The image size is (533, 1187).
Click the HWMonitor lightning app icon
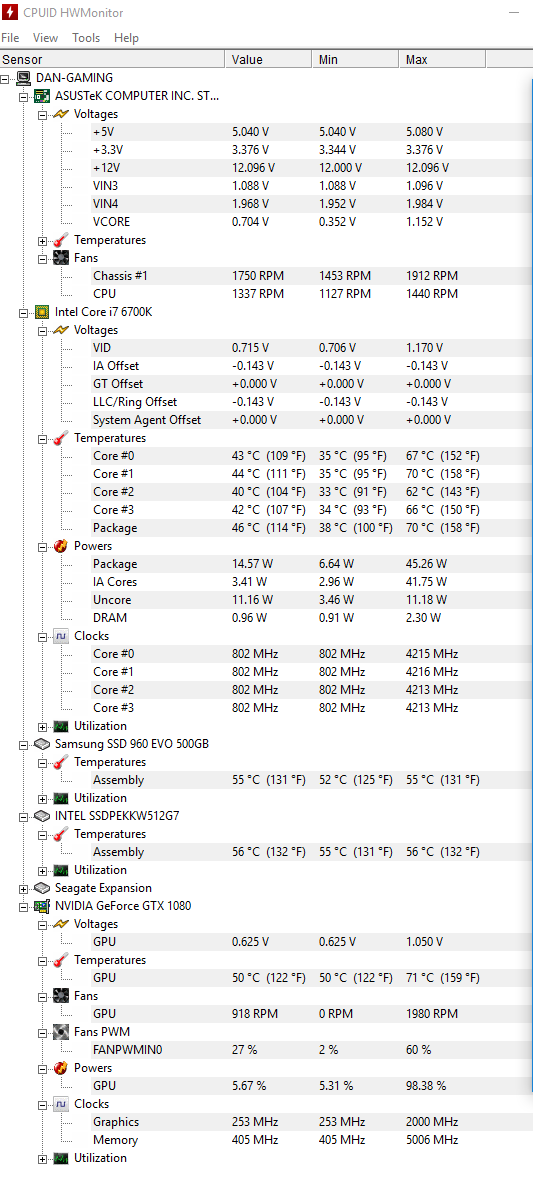pyautogui.click(x=10, y=13)
